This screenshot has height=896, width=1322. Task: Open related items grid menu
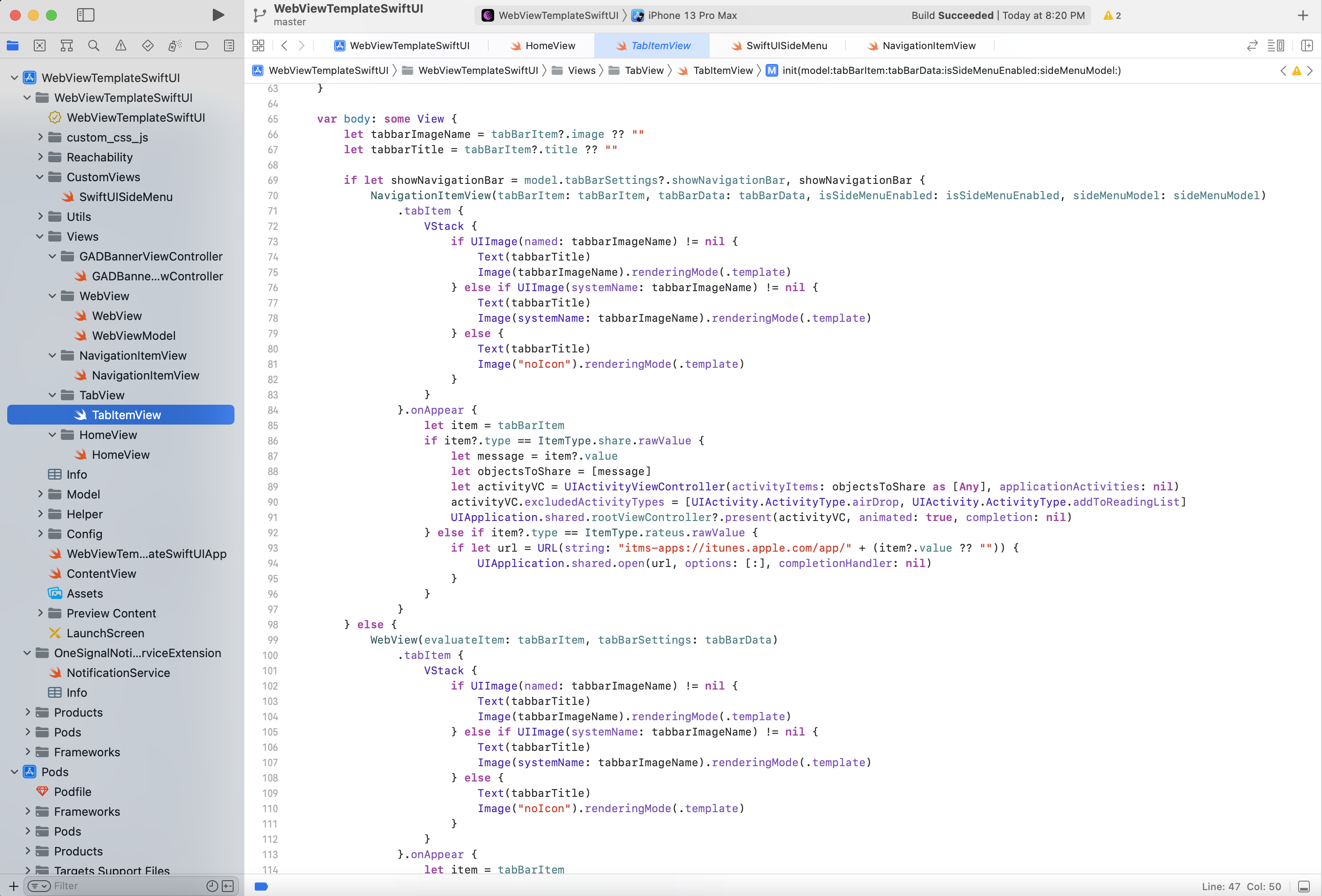pyautogui.click(x=258, y=46)
